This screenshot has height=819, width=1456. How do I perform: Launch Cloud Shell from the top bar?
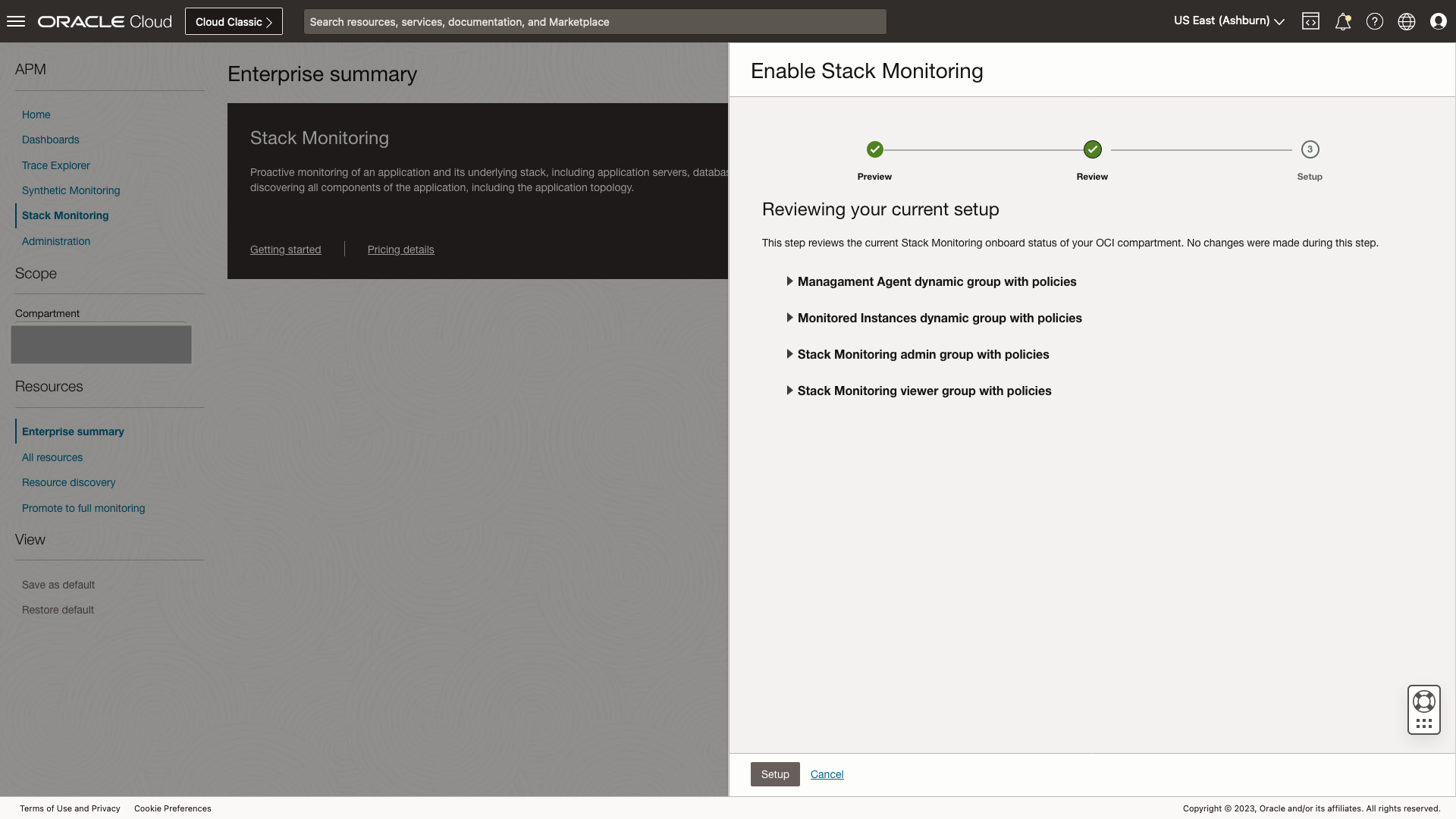click(x=1311, y=20)
